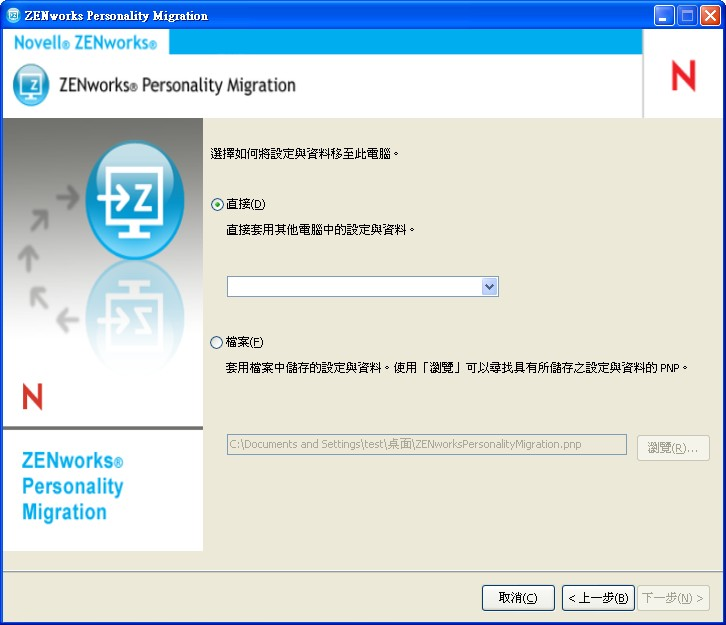Click the Novell ZENworks header text logo
The image size is (726, 625).
[x=85, y=43]
